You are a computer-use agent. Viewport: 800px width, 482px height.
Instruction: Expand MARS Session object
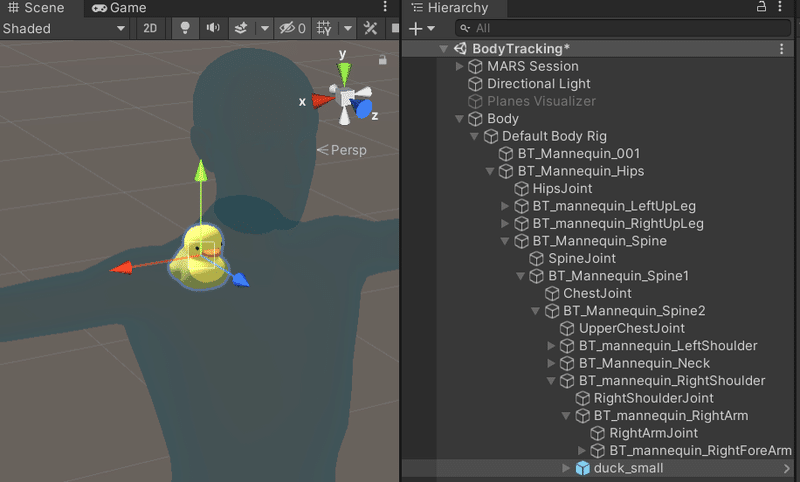(459, 66)
